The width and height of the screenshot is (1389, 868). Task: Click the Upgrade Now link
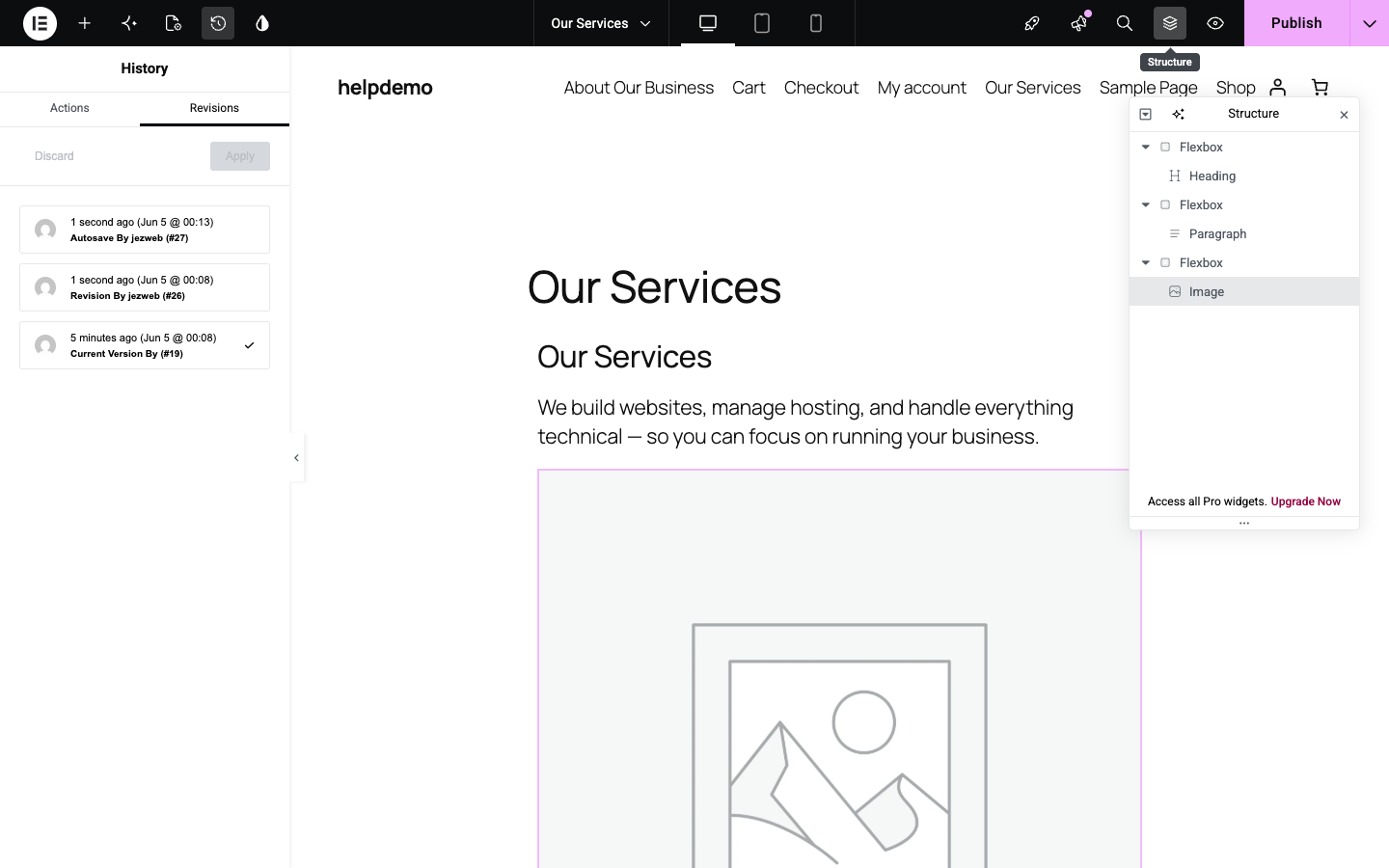(1305, 502)
